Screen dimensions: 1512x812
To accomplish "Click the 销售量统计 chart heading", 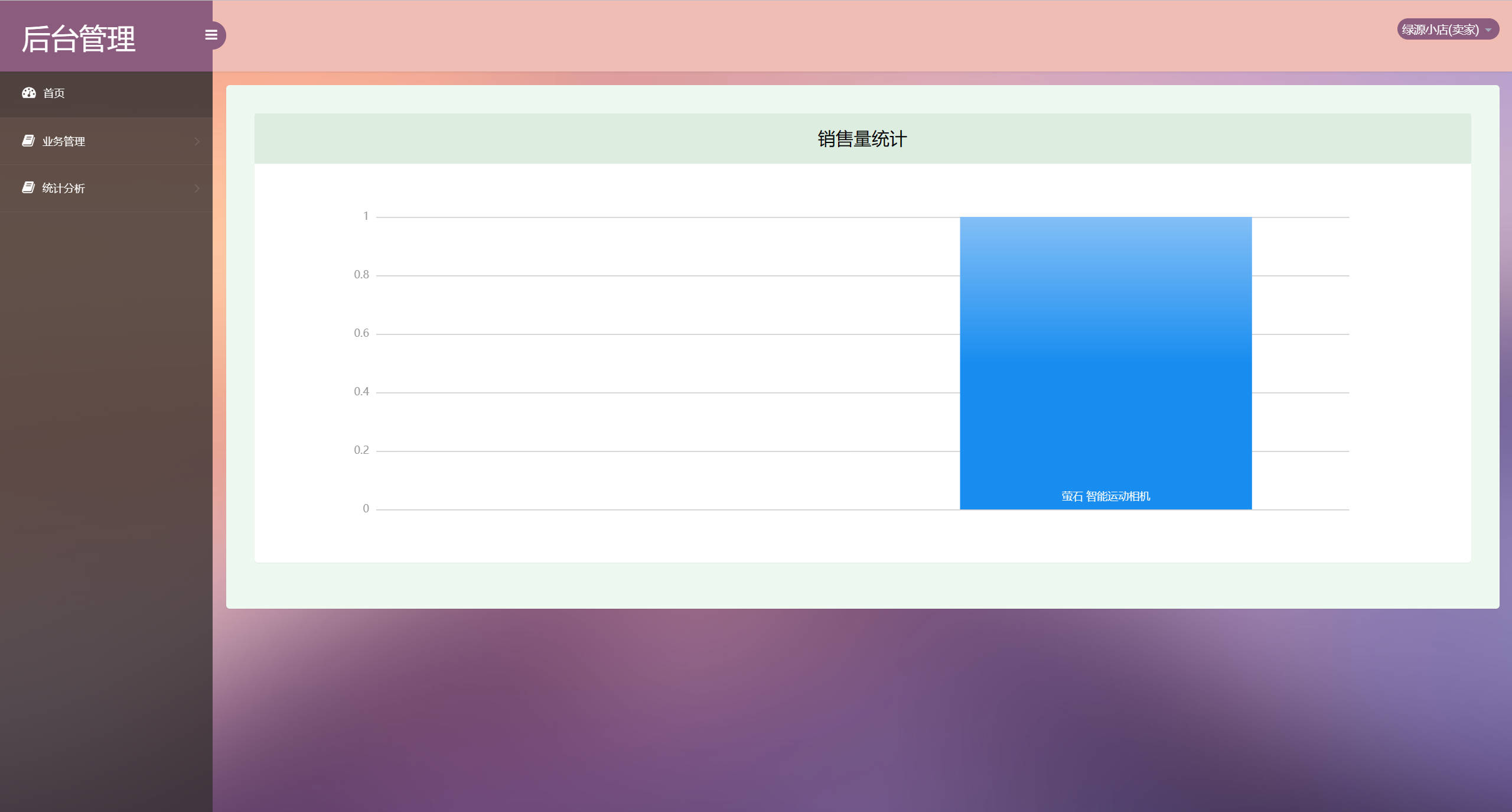I will coord(862,139).
